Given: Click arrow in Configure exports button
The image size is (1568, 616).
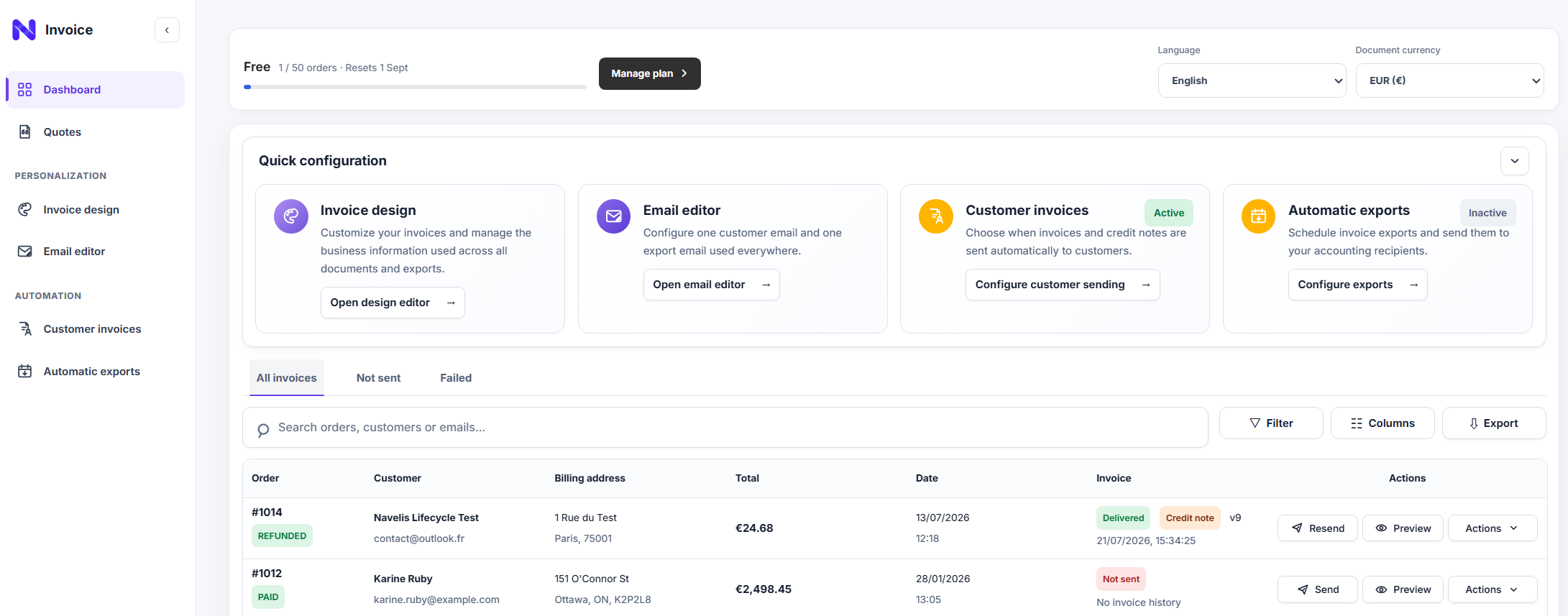Looking at the screenshot, I should 1414,285.
